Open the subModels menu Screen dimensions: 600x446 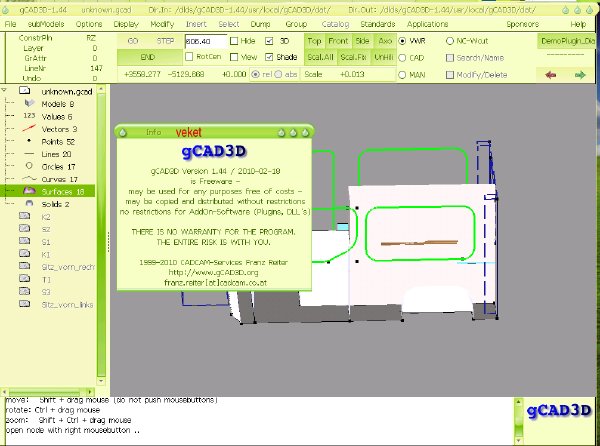[x=46, y=24]
